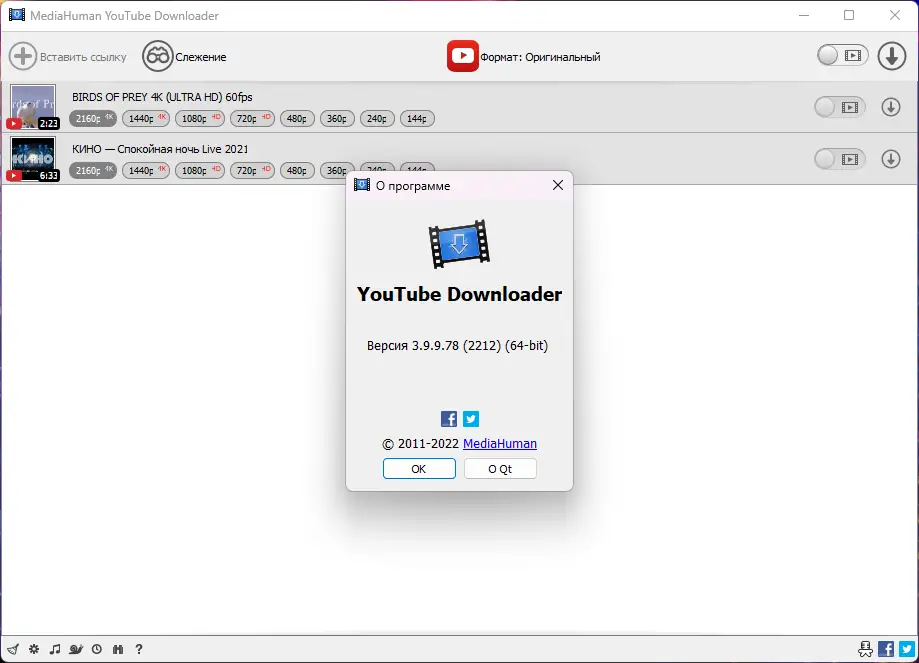
Task: Click the BIRDS OF PREY video thumbnail
Action: point(33,107)
